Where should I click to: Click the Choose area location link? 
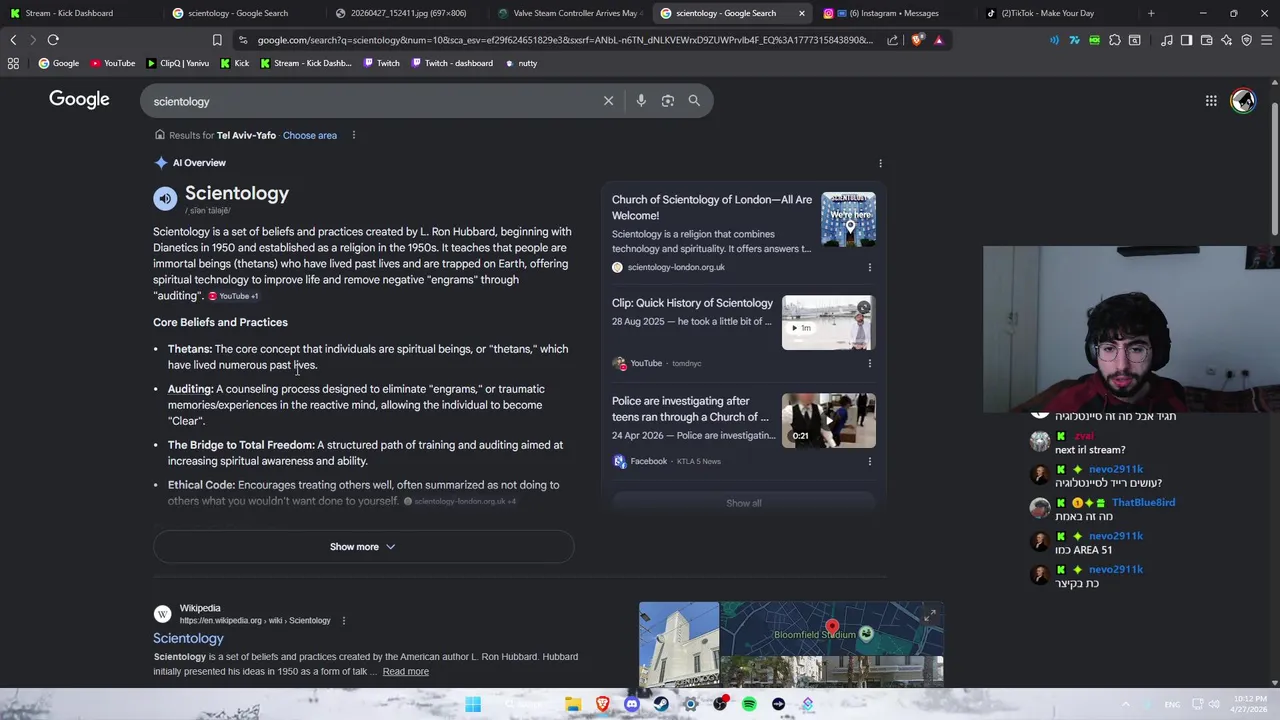click(310, 135)
